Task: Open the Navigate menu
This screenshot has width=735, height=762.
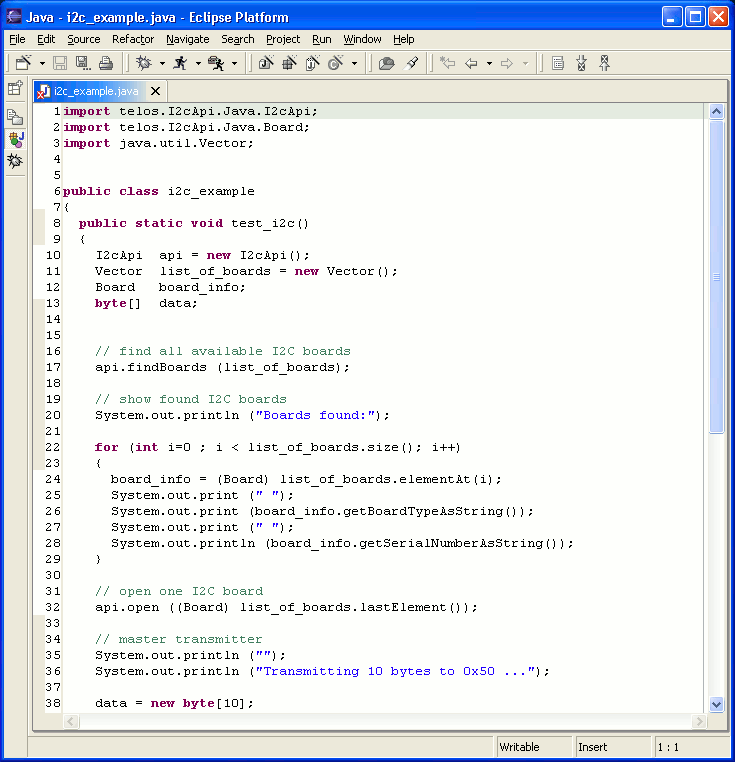Action: click(x=188, y=39)
